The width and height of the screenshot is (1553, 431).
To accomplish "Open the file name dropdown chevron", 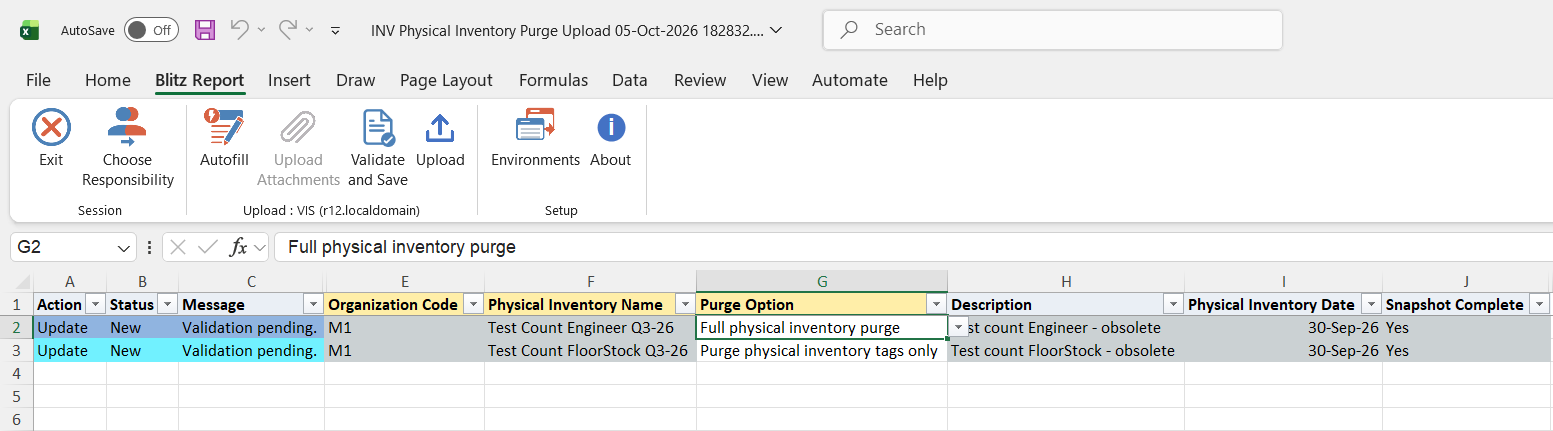I will coord(777,30).
